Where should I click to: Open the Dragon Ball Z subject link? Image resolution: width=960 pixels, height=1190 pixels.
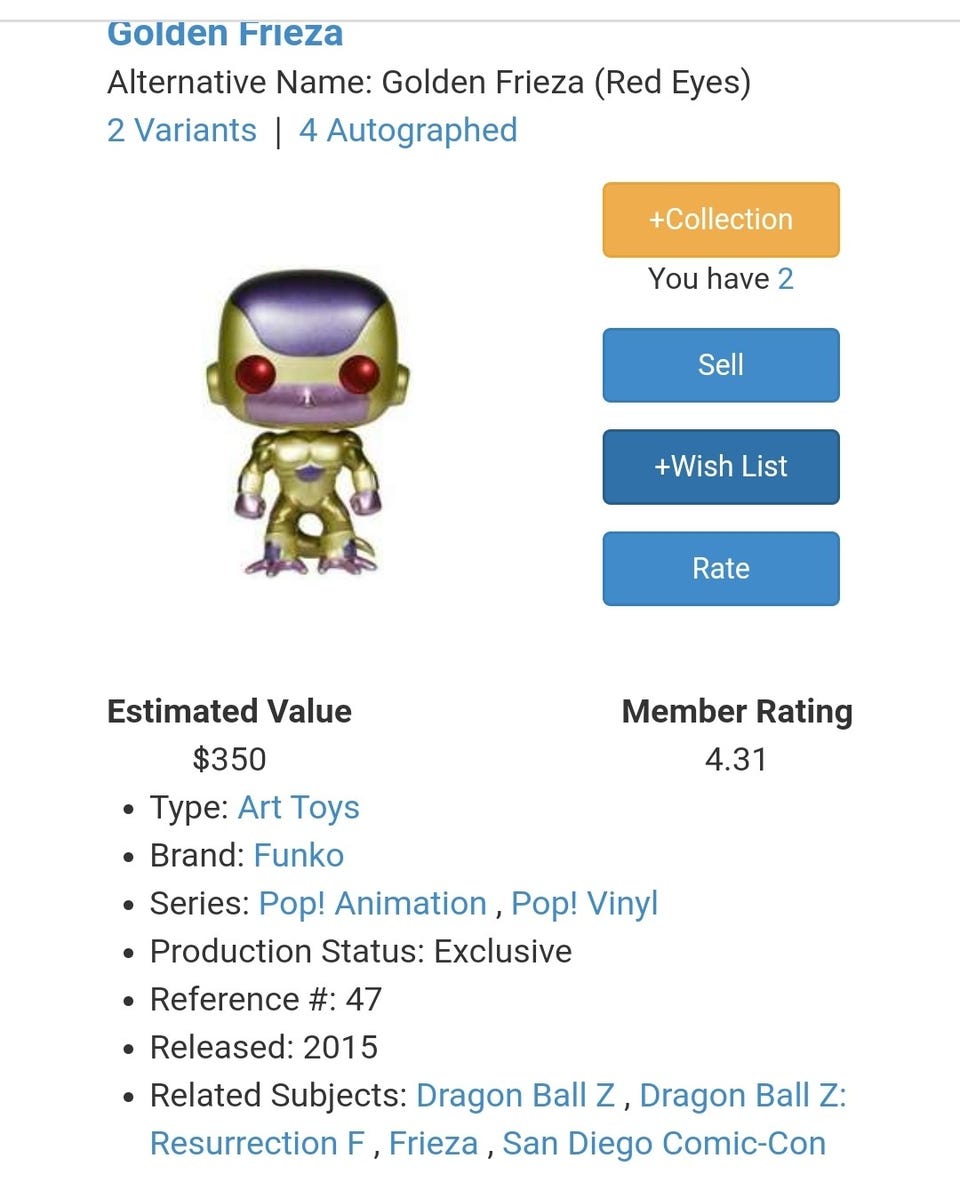515,1096
